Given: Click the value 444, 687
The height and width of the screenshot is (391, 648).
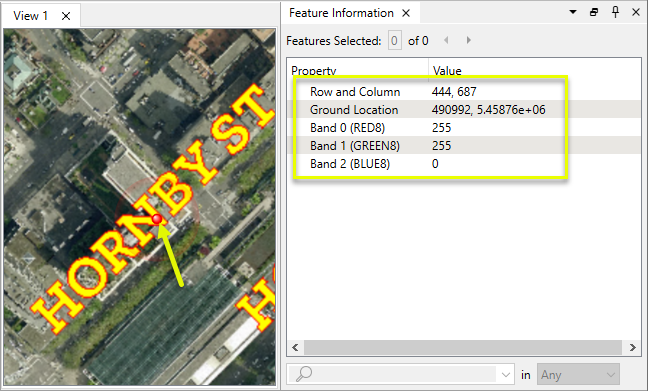Looking at the screenshot, I should pos(454,92).
